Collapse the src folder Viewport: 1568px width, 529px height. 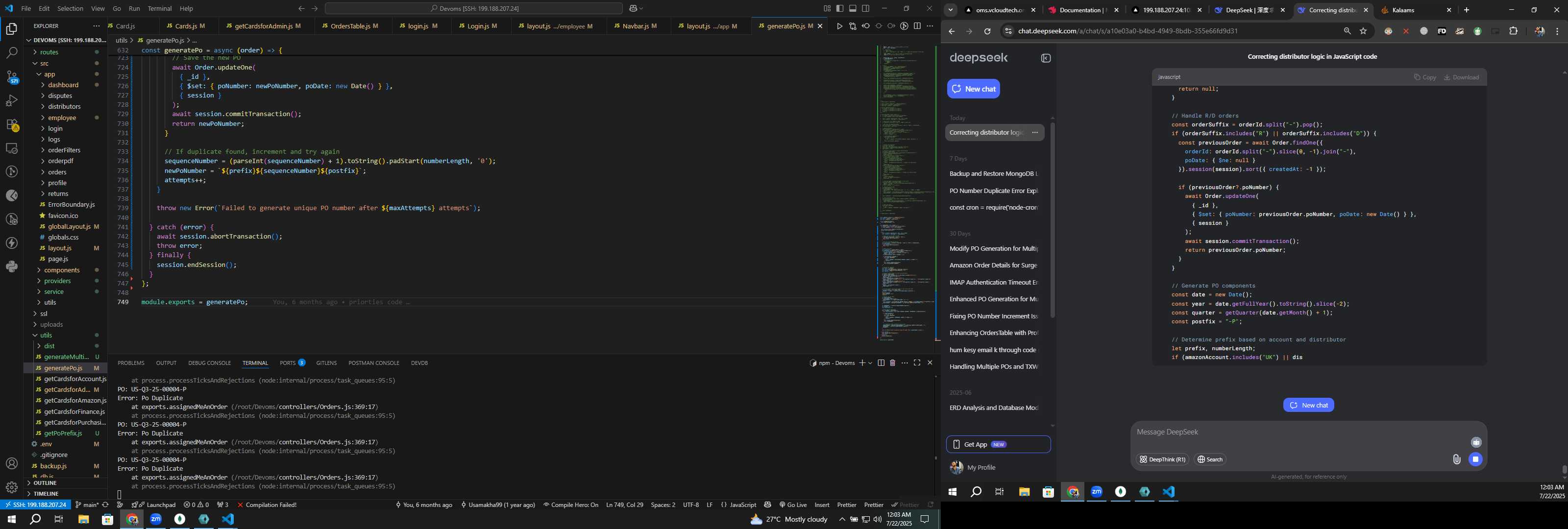click(44, 63)
